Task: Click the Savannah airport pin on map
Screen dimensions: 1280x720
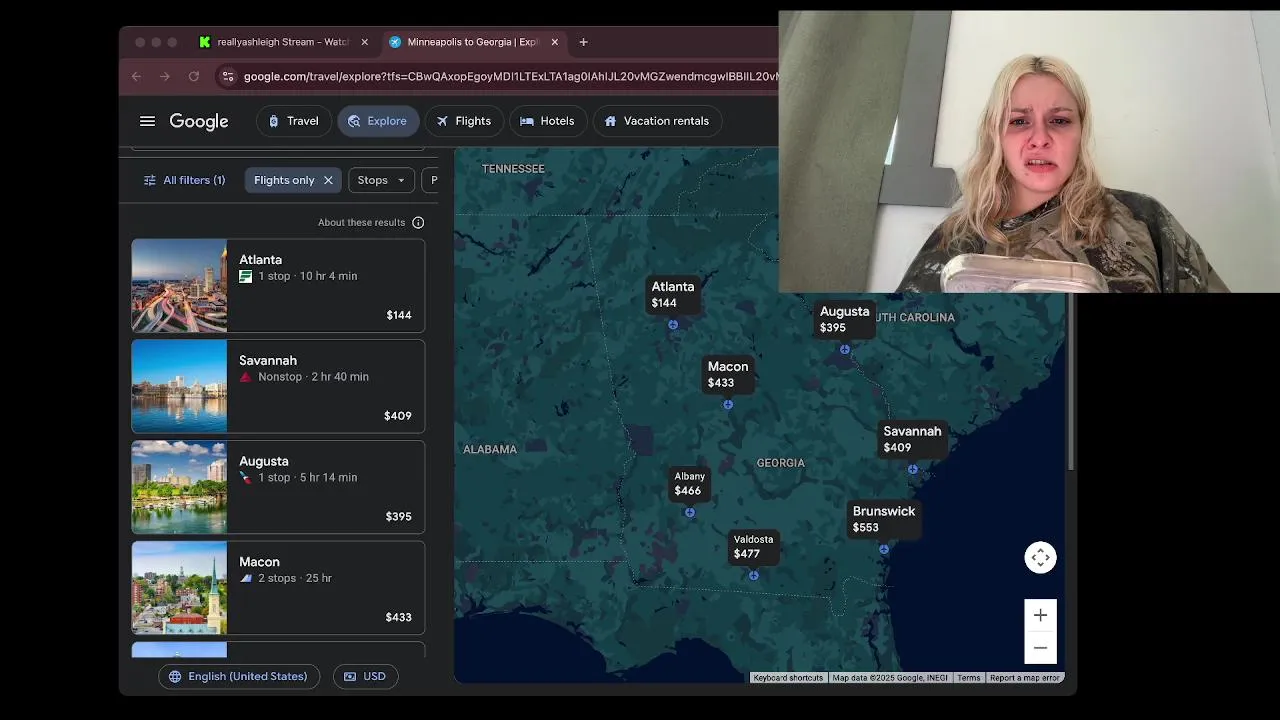Action: 913,469
